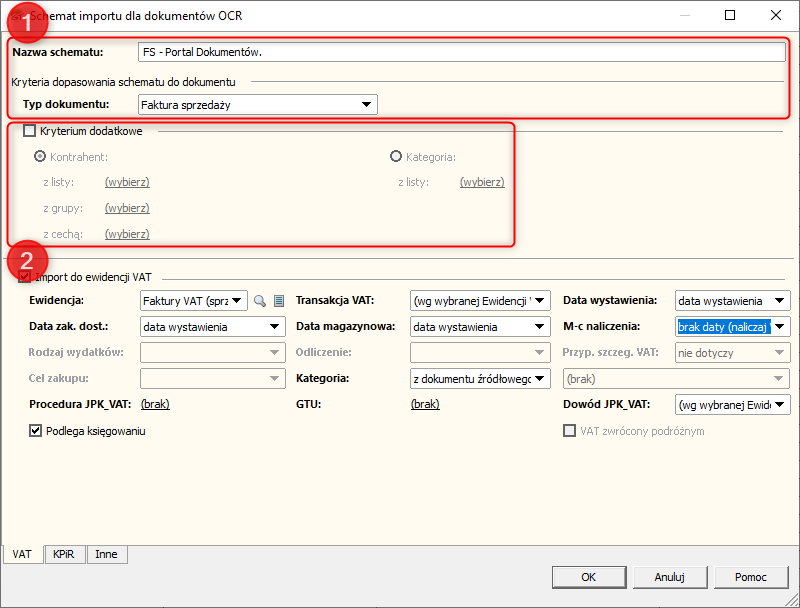Open the Typ dokumentu dropdown
Image resolution: width=800 pixels, height=608 pixels.
pyautogui.click(x=258, y=105)
